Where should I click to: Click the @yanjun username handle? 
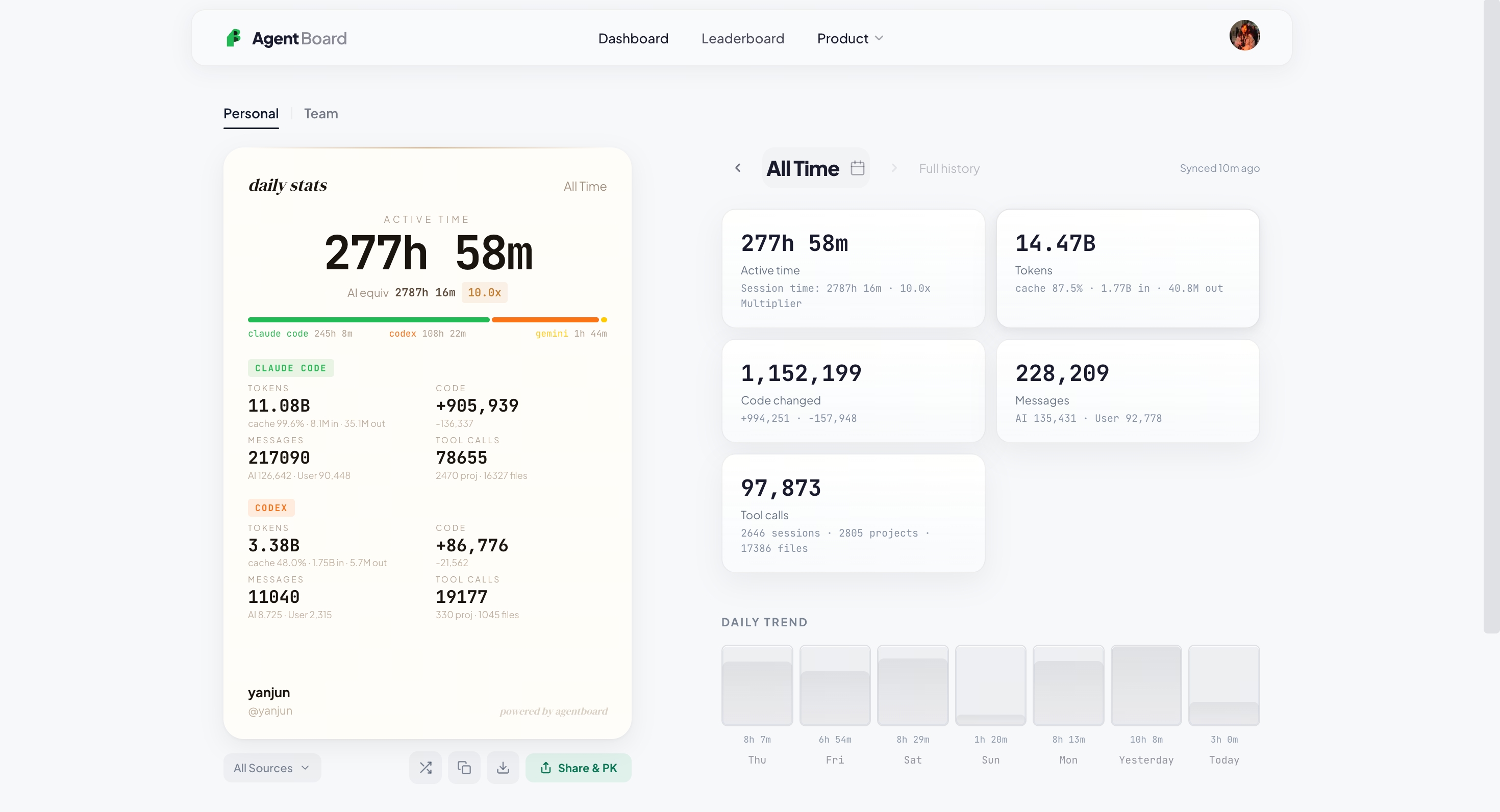[x=270, y=711]
